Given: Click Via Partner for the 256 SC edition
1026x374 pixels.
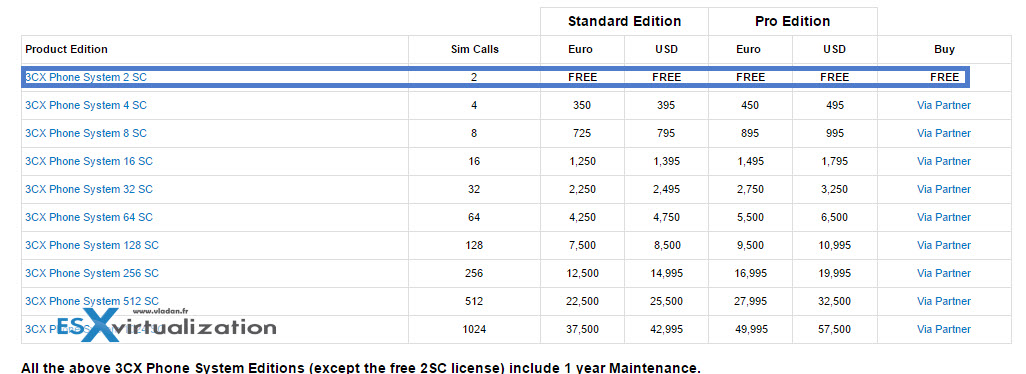Looking at the screenshot, I should [944, 273].
